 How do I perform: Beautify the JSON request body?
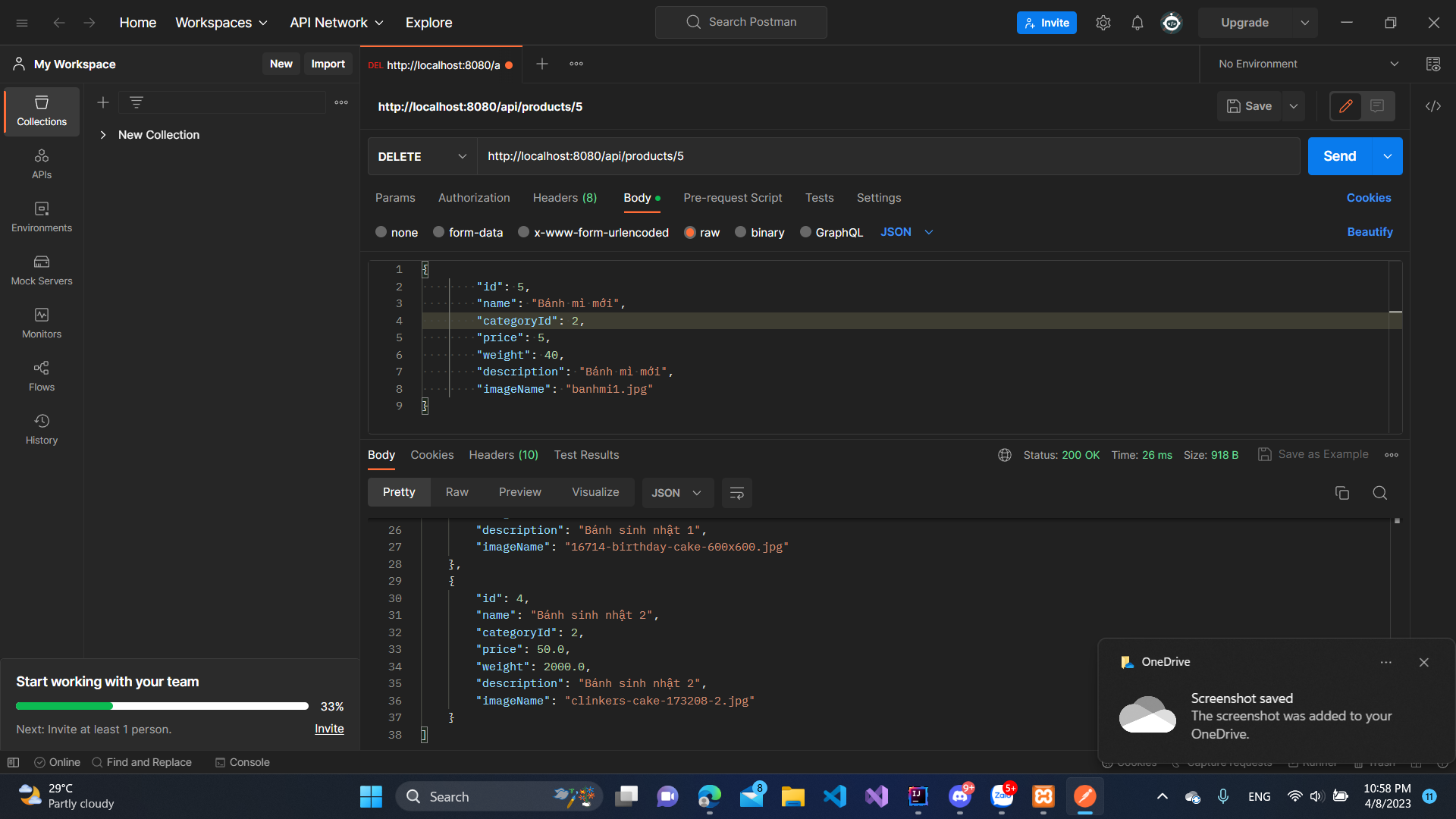[x=1370, y=232]
